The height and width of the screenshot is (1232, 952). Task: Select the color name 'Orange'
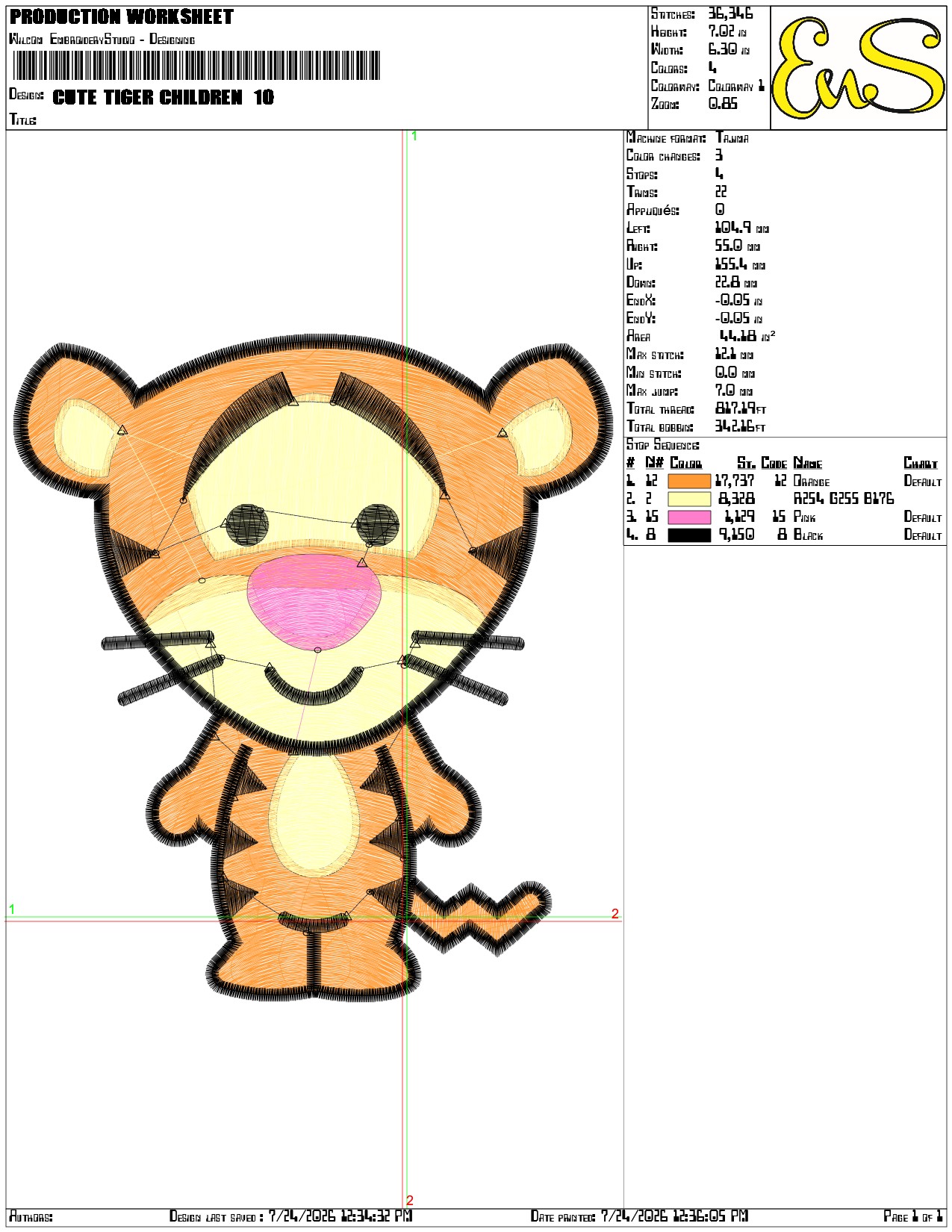[812, 482]
